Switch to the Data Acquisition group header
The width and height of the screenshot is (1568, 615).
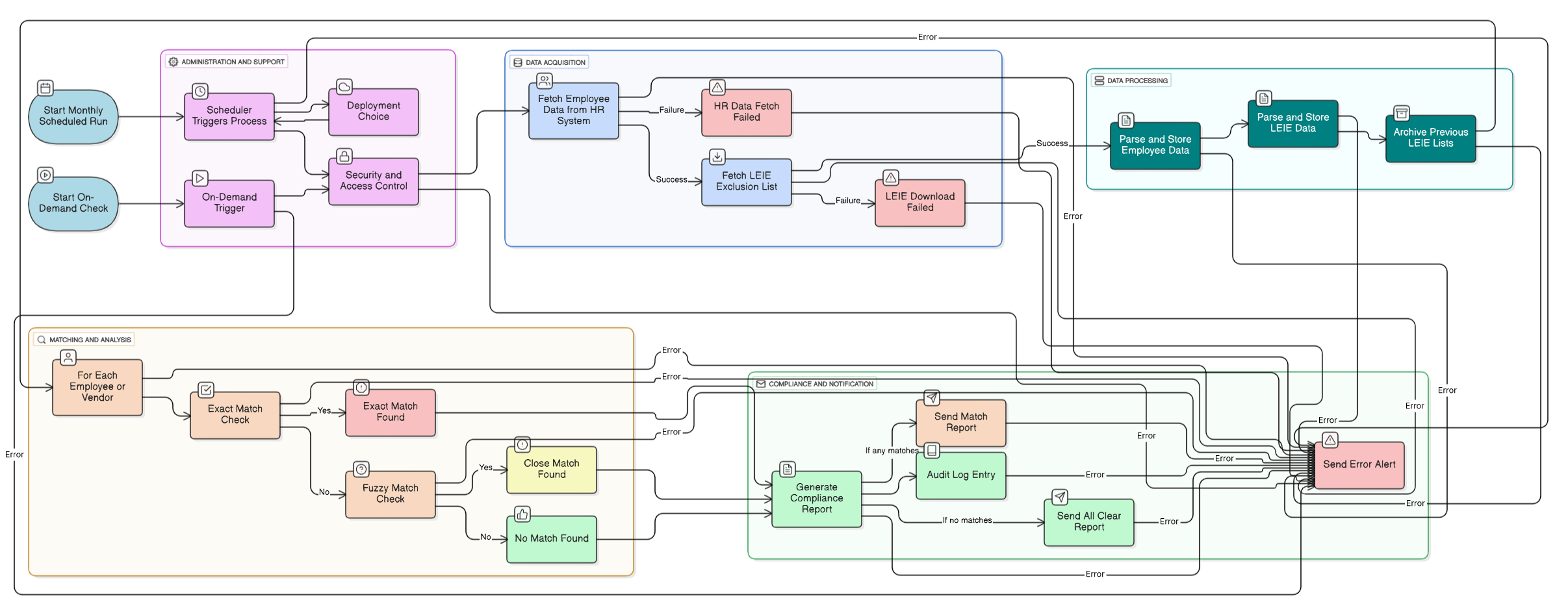tap(549, 62)
